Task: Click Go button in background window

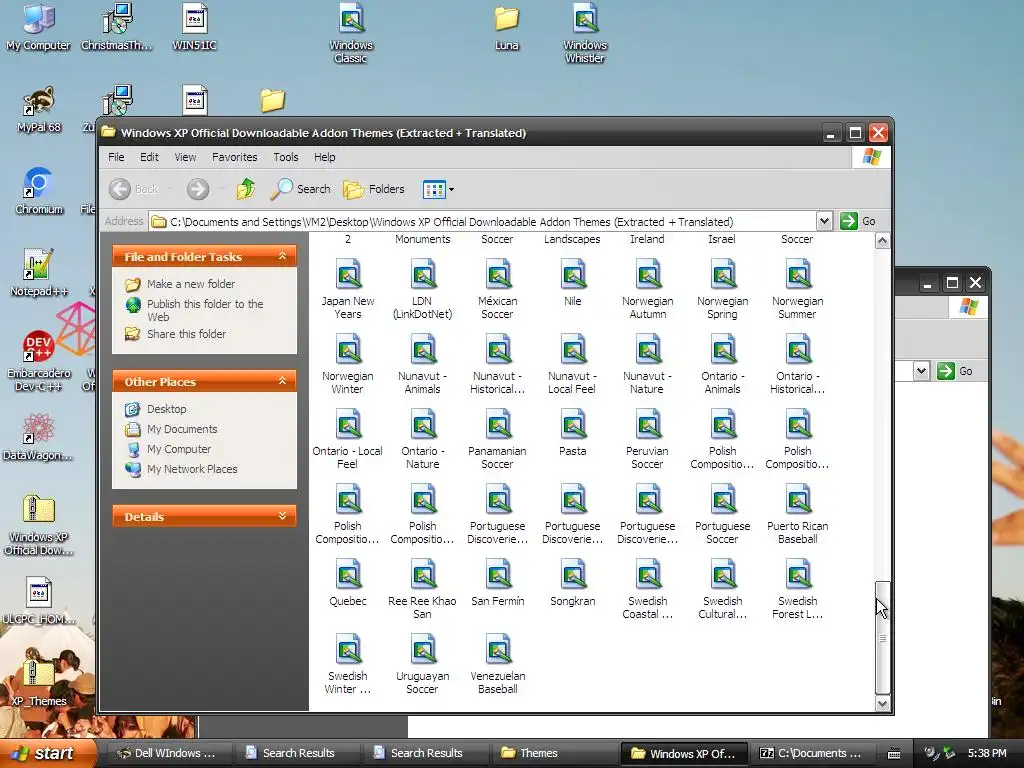Action: (955, 371)
